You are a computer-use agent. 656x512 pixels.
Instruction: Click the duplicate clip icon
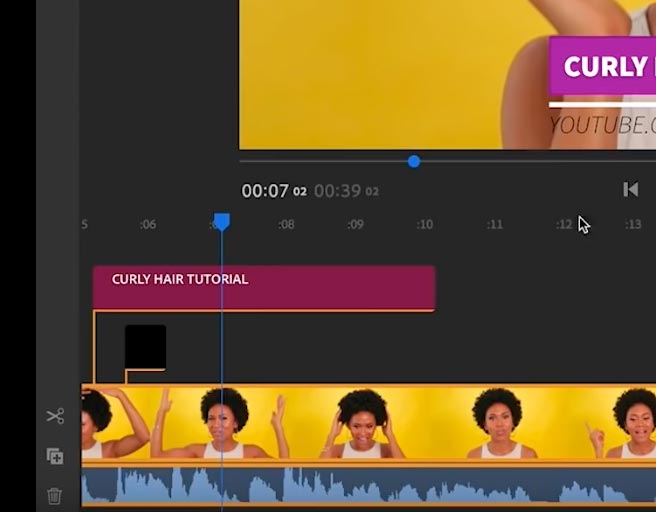[x=55, y=456]
